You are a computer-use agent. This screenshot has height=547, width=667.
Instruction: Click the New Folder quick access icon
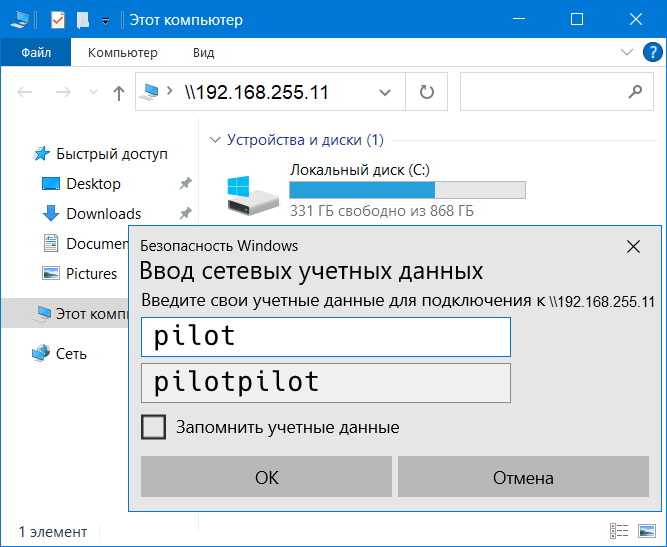click(x=82, y=19)
